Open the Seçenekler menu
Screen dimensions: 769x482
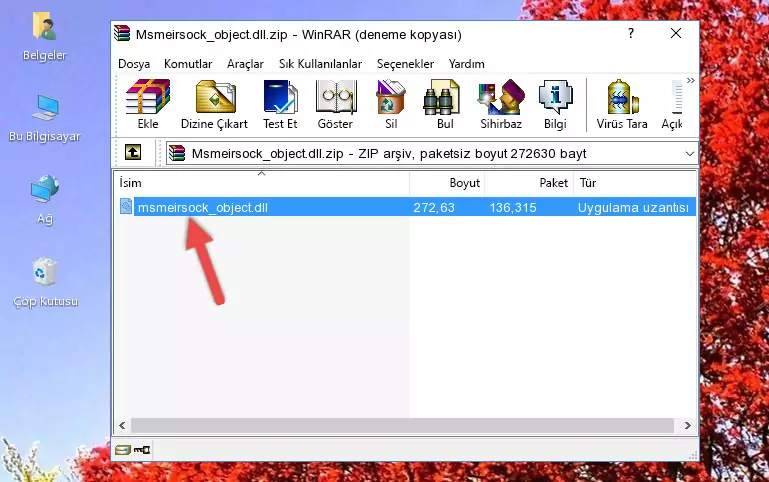tap(405, 64)
